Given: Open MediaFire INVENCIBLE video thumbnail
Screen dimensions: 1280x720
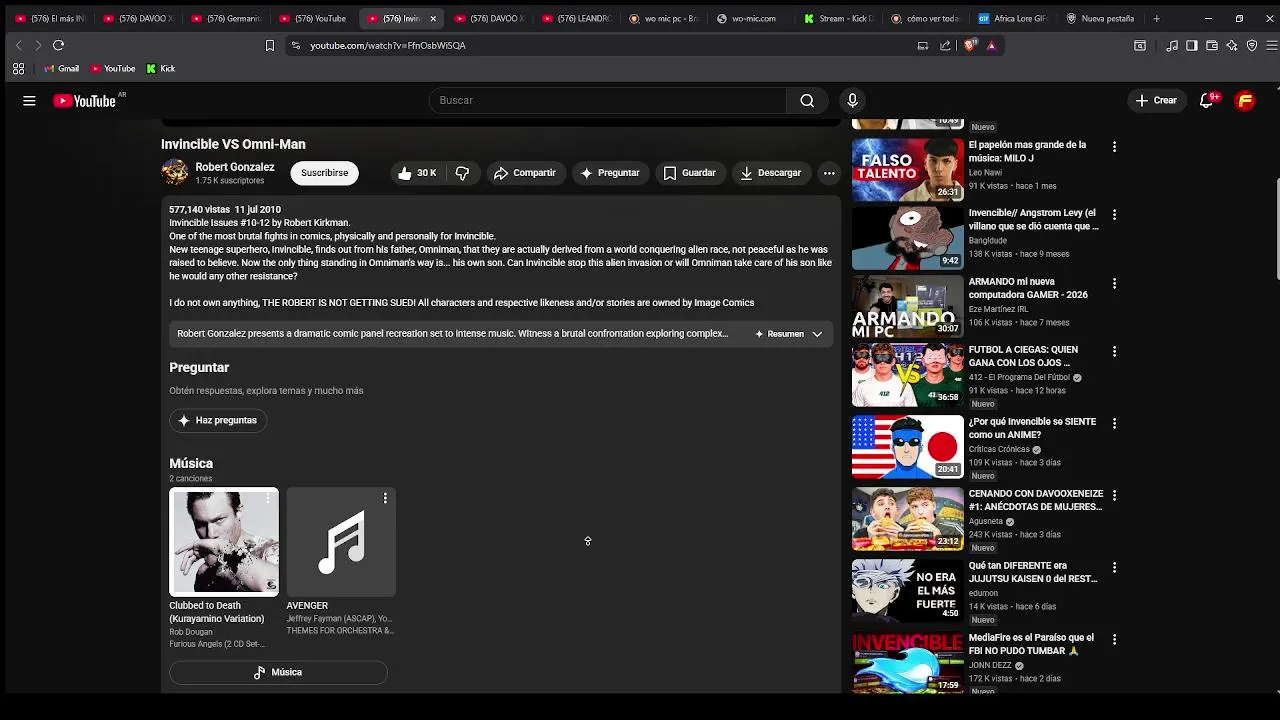Looking at the screenshot, I should 908,662.
